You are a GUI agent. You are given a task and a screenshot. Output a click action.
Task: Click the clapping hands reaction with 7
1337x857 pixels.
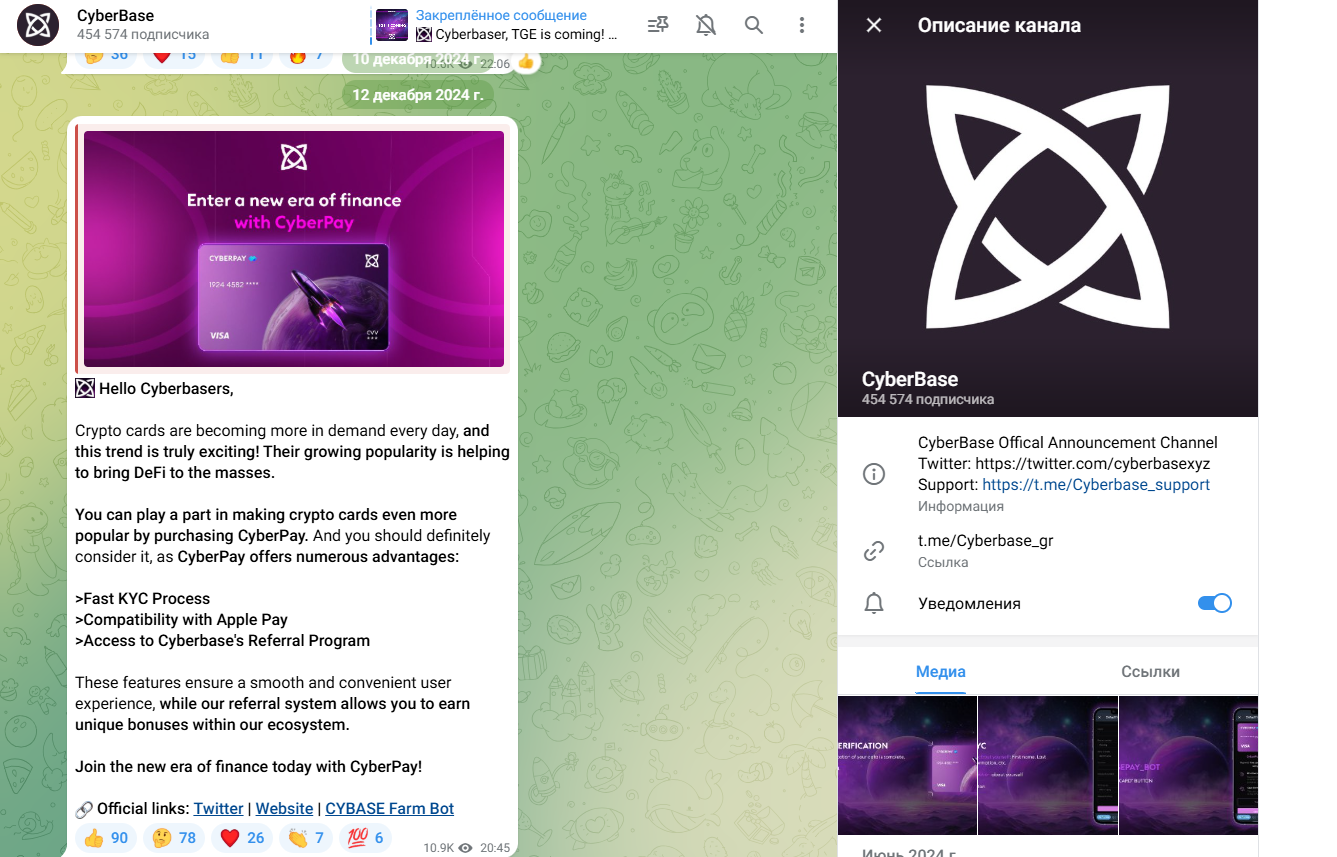tap(306, 838)
